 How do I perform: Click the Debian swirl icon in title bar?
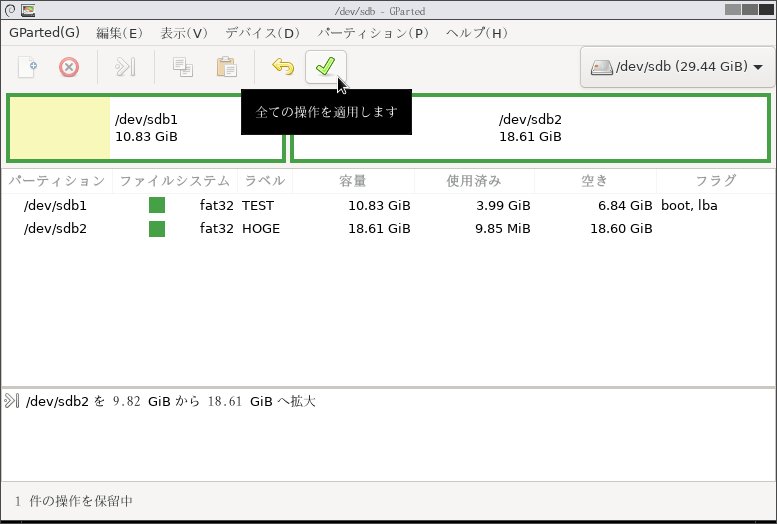(x=10, y=10)
